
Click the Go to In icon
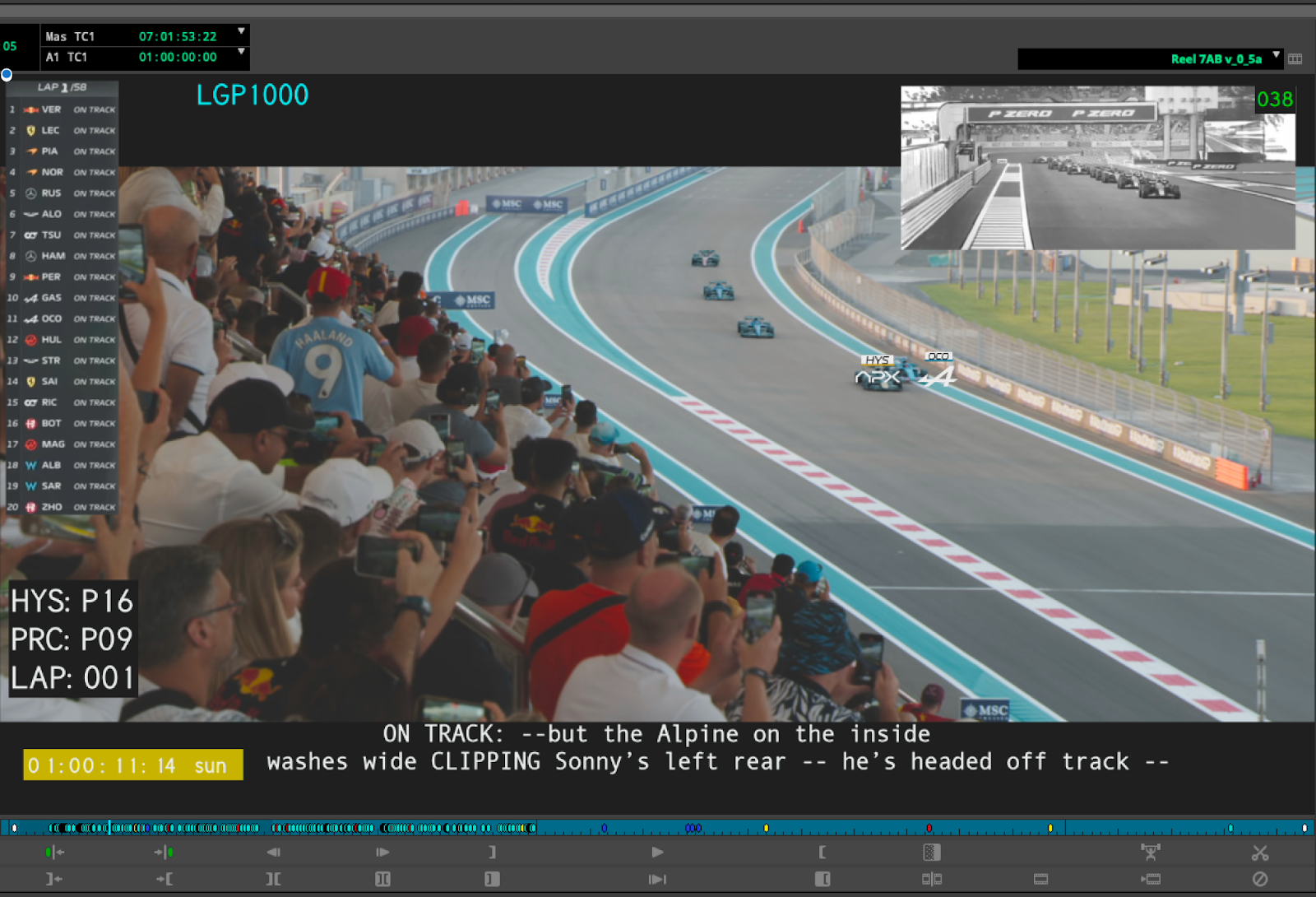pyautogui.click(x=54, y=879)
